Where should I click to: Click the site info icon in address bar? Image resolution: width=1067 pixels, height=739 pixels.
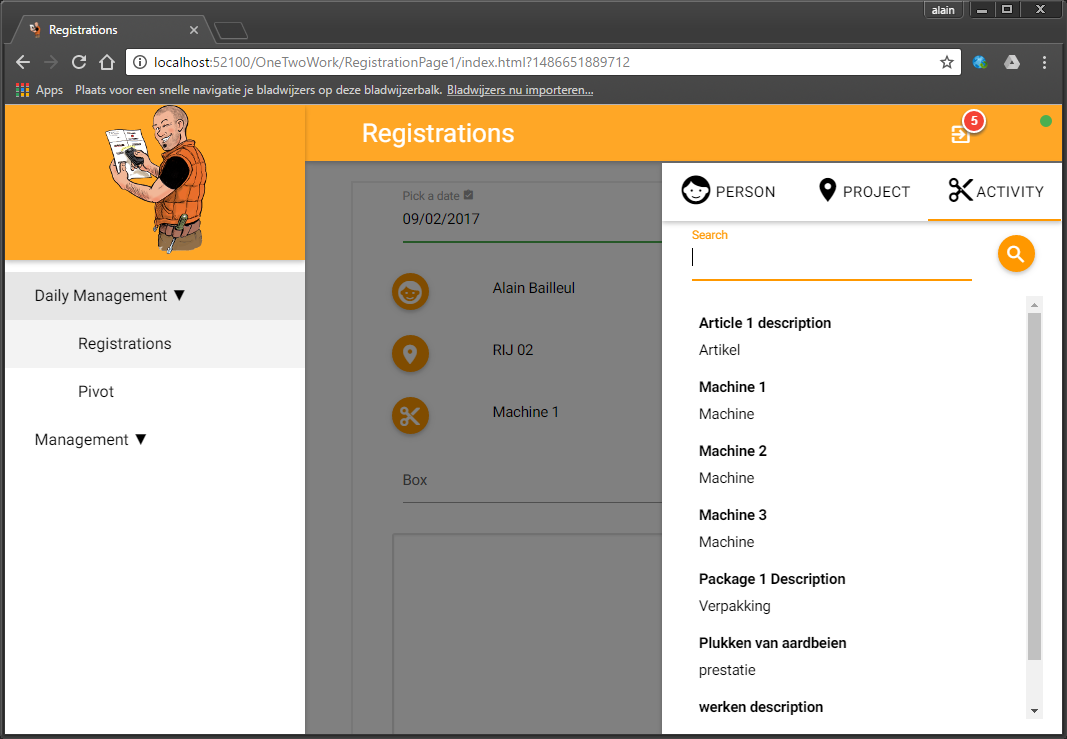pos(139,62)
